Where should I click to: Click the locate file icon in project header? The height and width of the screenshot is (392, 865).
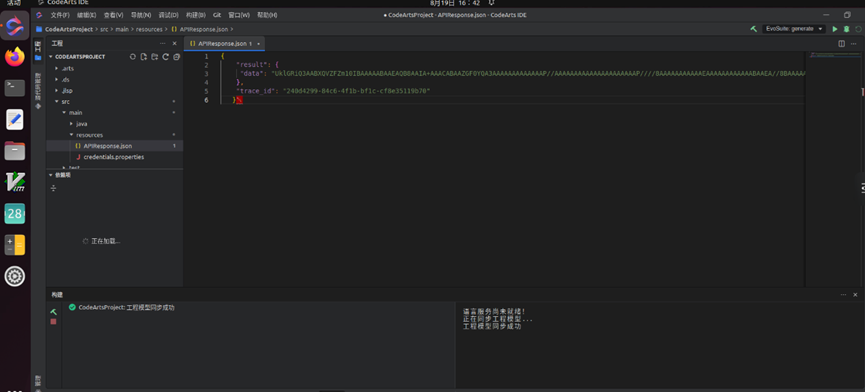tap(132, 57)
